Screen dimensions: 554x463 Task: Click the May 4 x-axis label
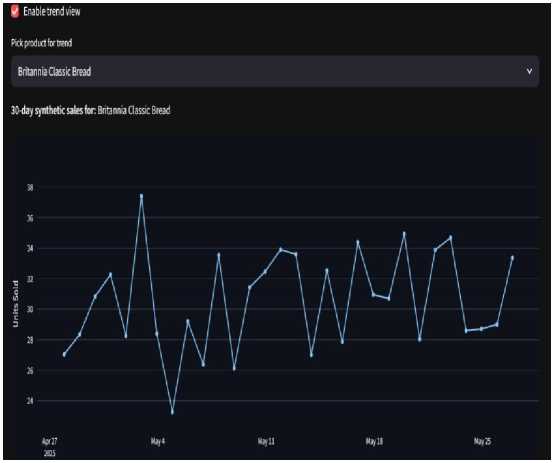[x=158, y=441]
